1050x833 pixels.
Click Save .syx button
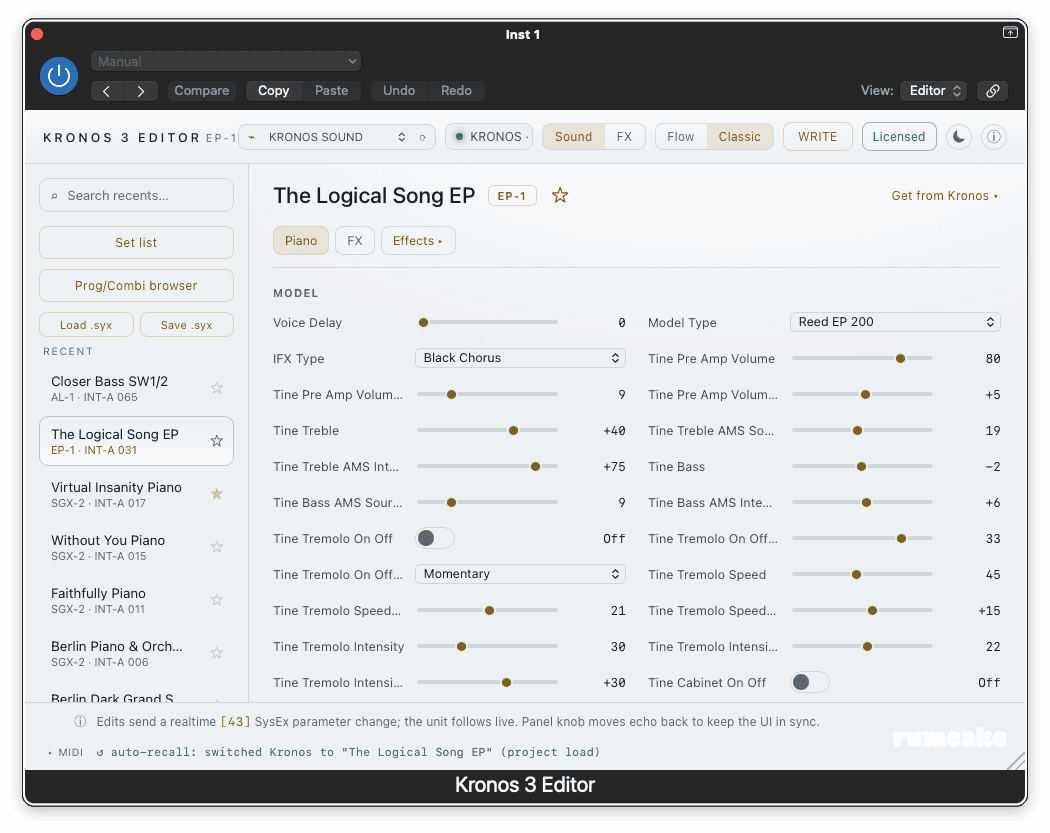[x=186, y=325]
